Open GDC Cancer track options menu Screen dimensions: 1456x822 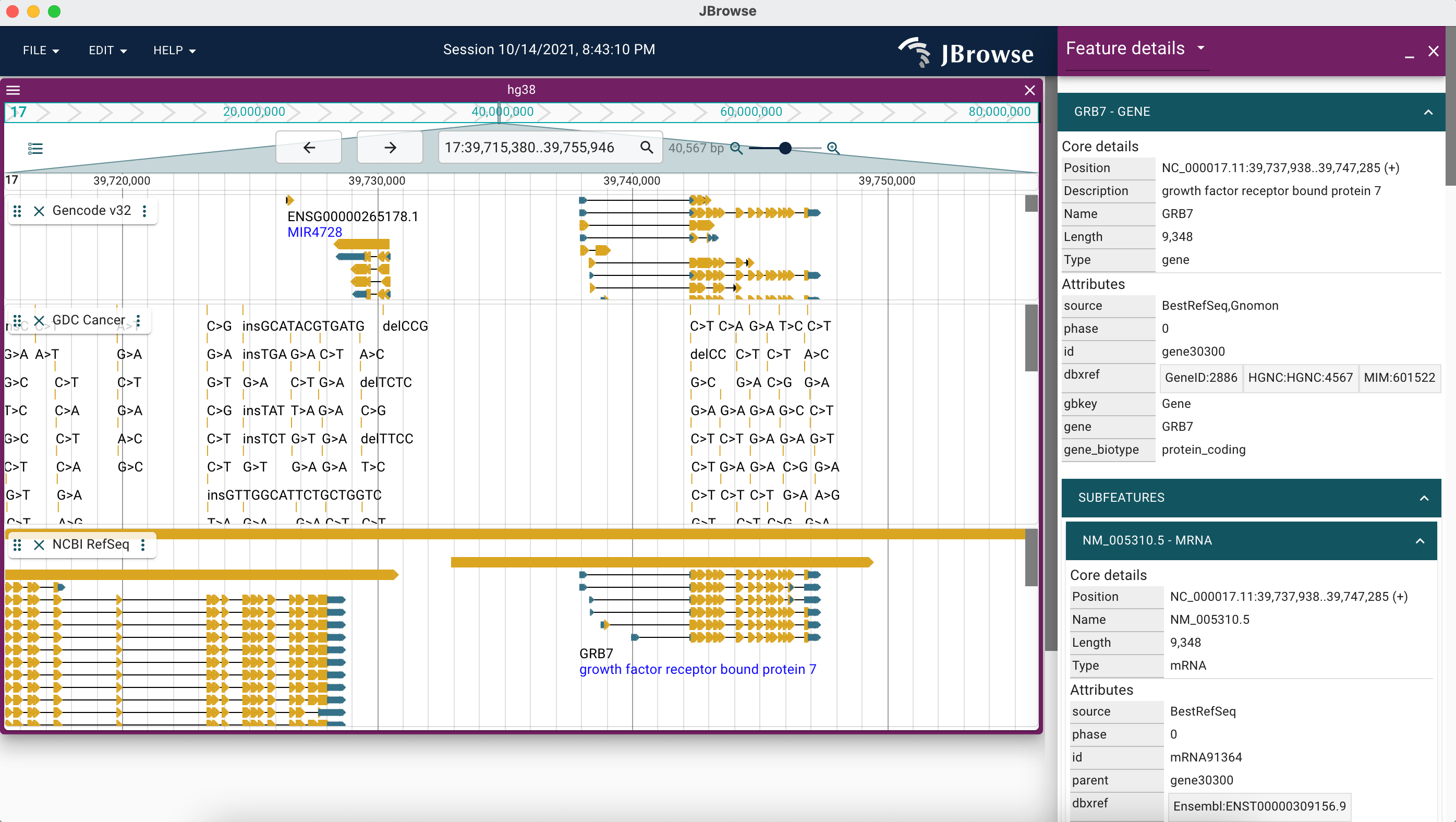click(138, 321)
